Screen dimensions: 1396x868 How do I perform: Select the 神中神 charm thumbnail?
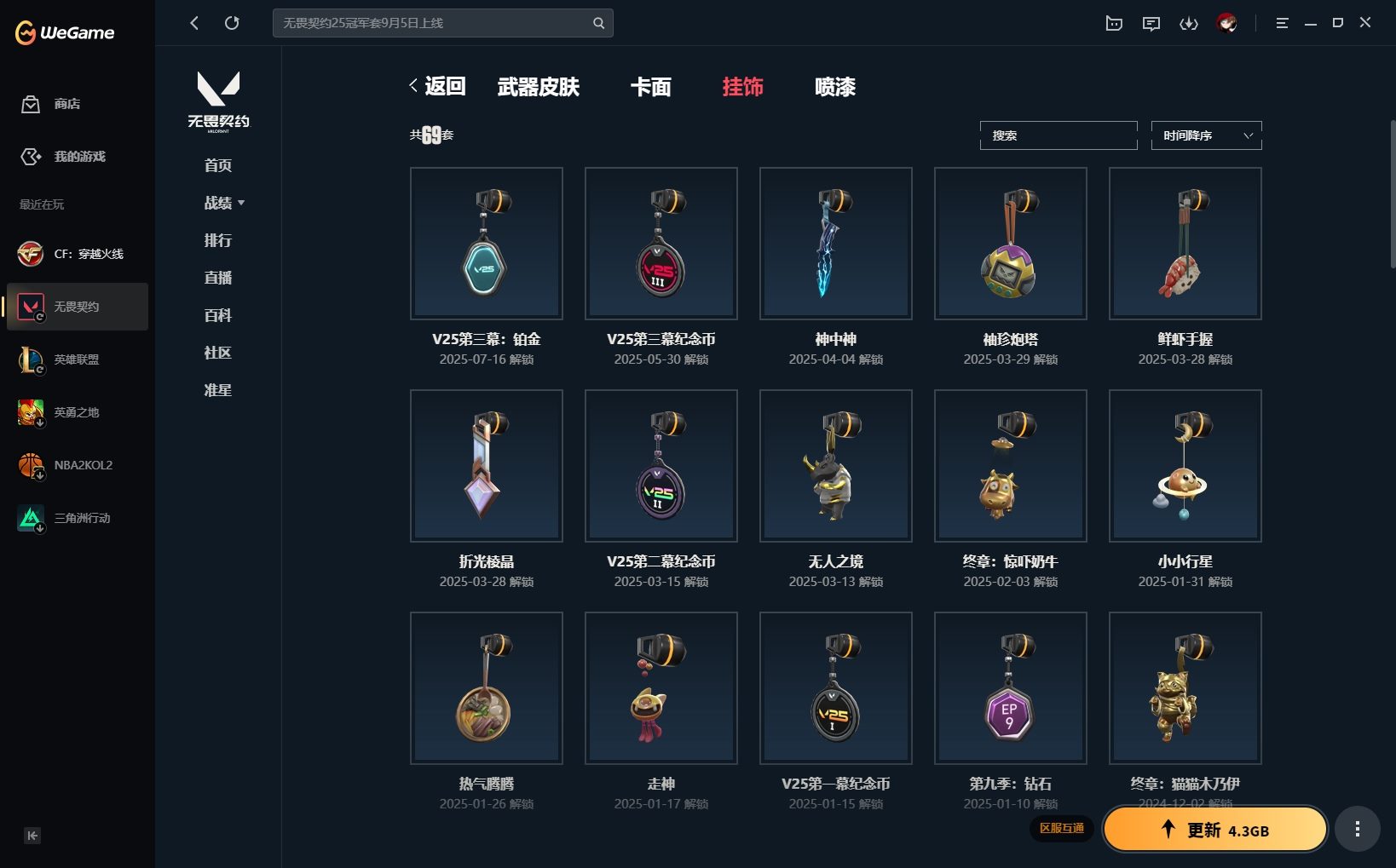point(836,244)
